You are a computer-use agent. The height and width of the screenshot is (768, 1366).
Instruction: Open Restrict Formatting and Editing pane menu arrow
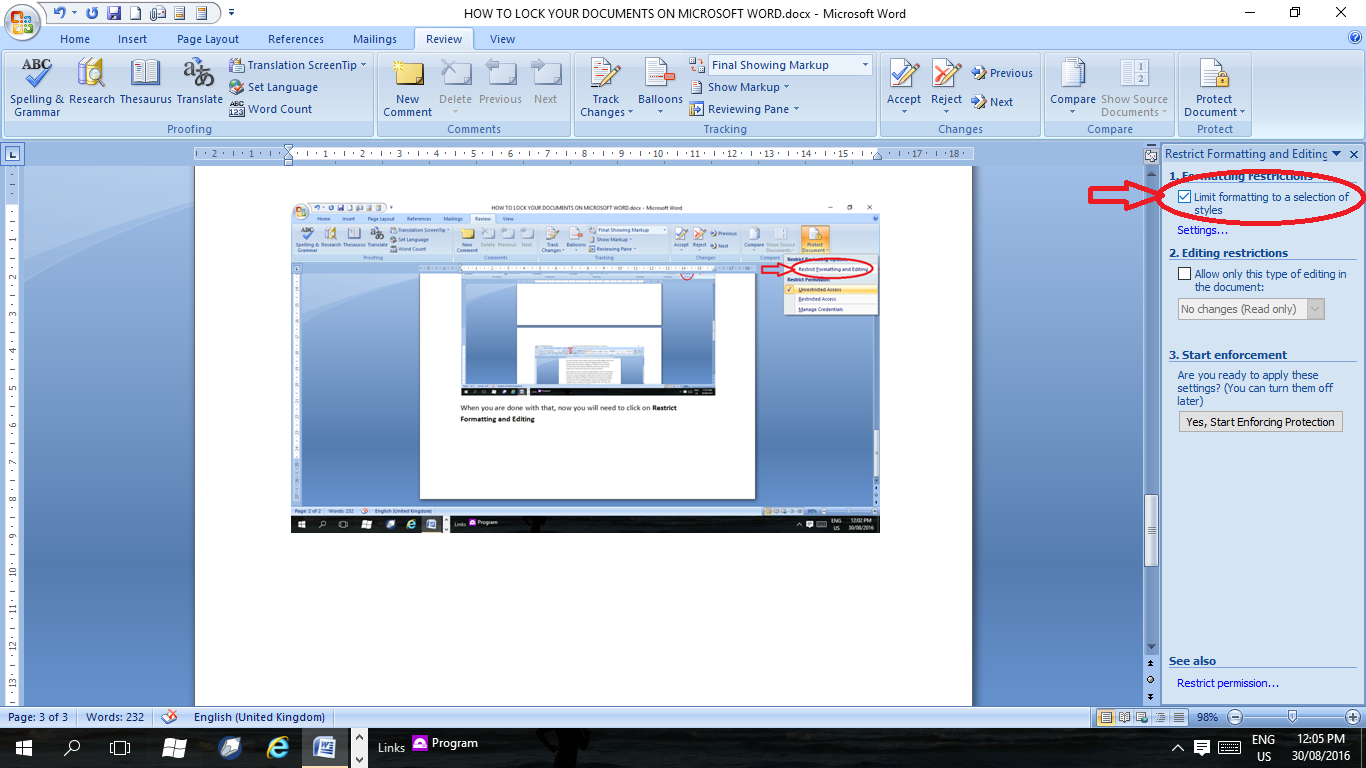click(1337, 154)
